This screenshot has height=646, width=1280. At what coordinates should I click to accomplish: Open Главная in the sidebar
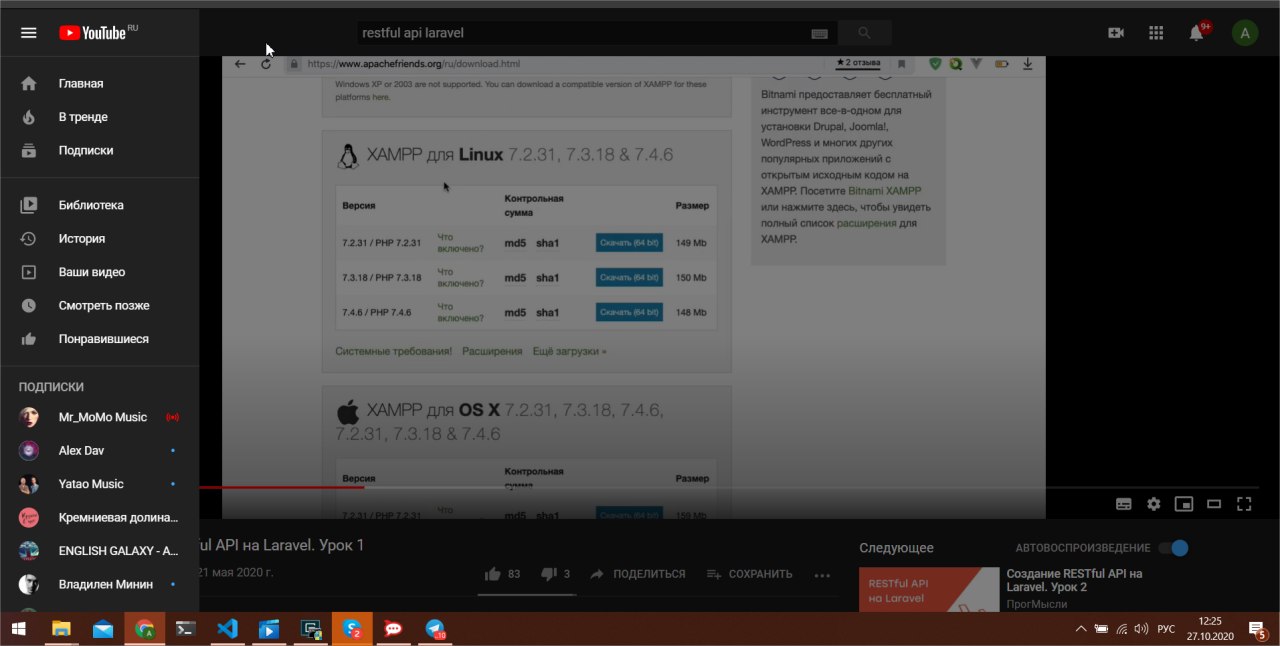(99, 84)
